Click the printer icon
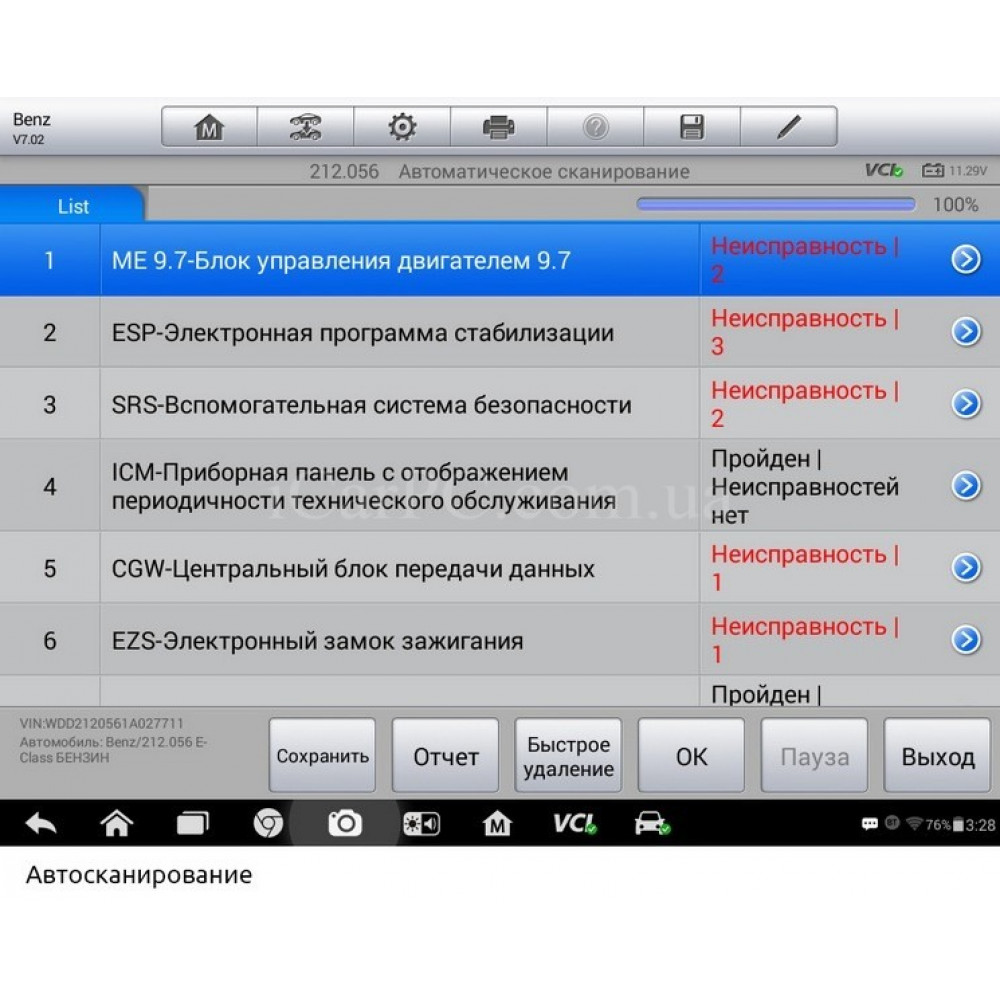The width and height of the screenshot is (1000, 1000). click(498, 127)
